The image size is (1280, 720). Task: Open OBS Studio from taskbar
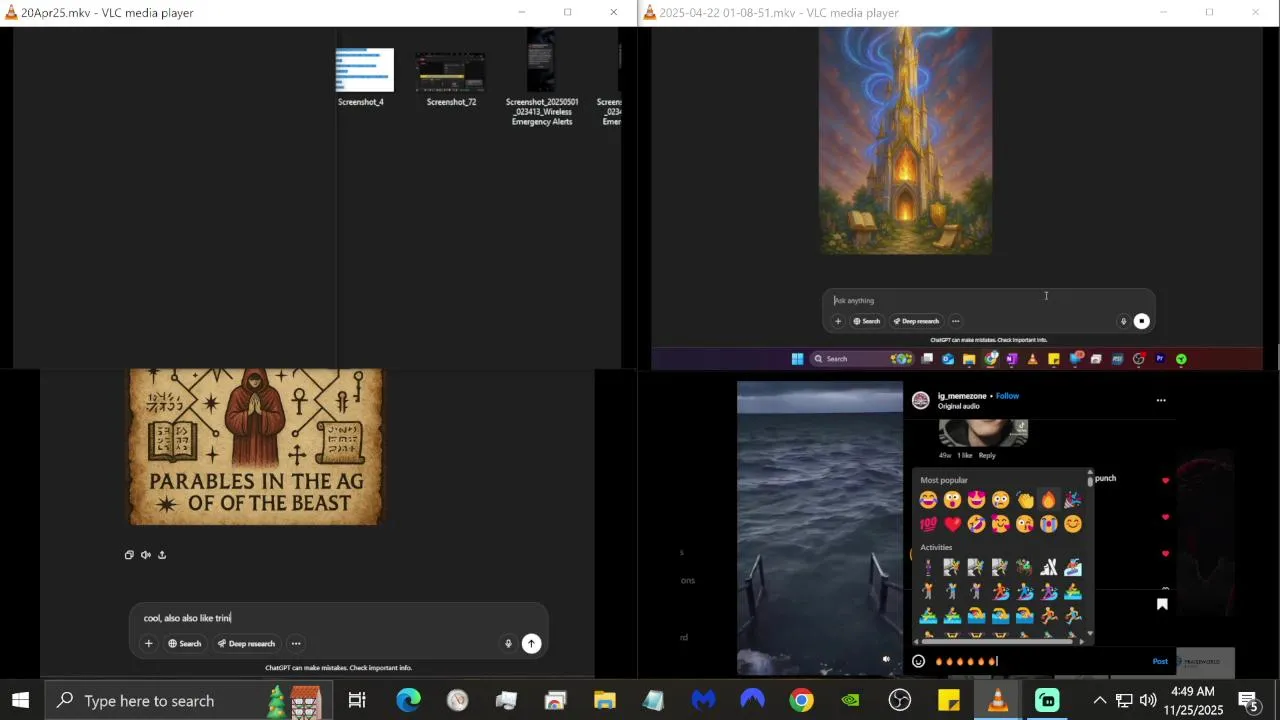pyautogui.click(x=900, y=701)
